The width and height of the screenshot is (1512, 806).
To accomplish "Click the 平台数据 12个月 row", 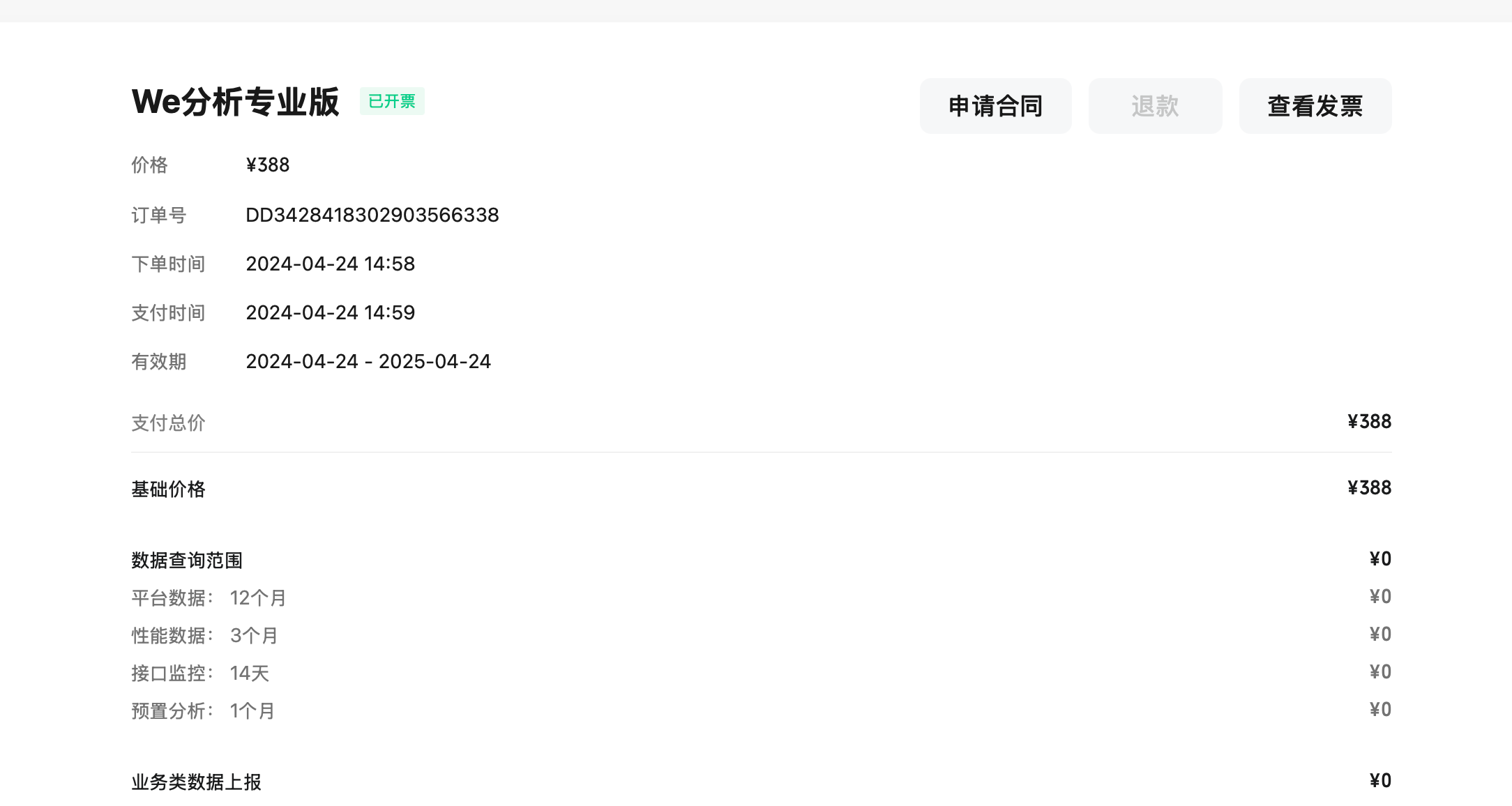I will (x=209, y=598).
